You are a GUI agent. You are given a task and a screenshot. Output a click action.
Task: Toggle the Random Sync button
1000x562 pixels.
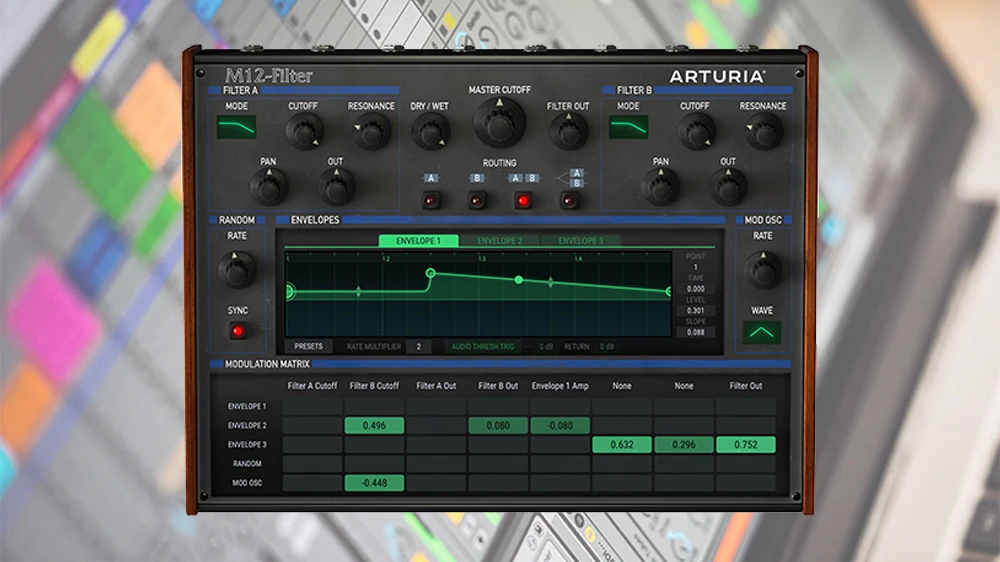coord(237,331)
